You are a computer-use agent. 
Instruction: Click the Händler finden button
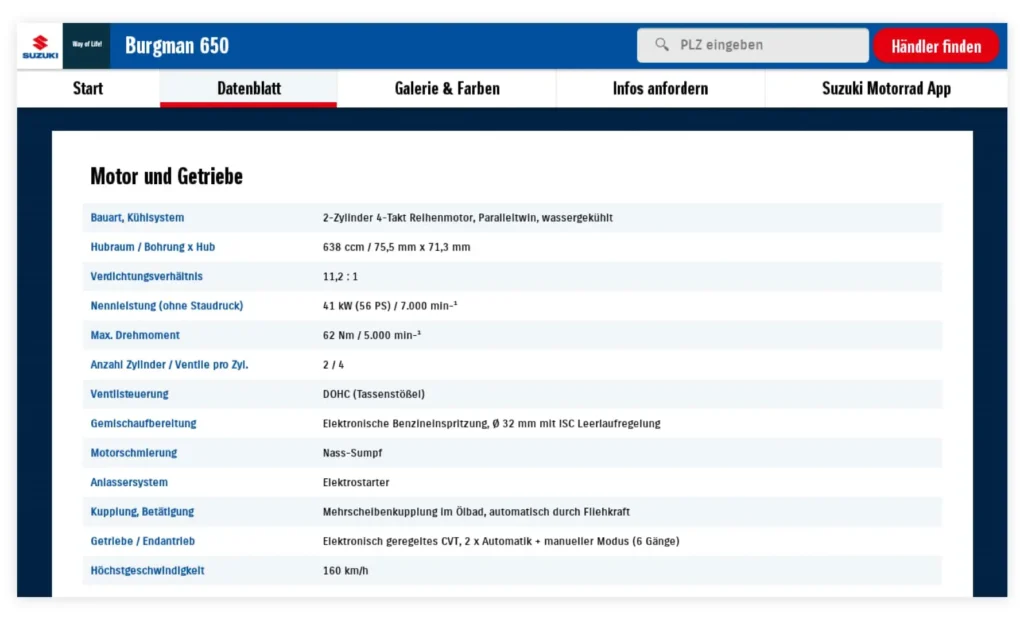tap(936, 46)
